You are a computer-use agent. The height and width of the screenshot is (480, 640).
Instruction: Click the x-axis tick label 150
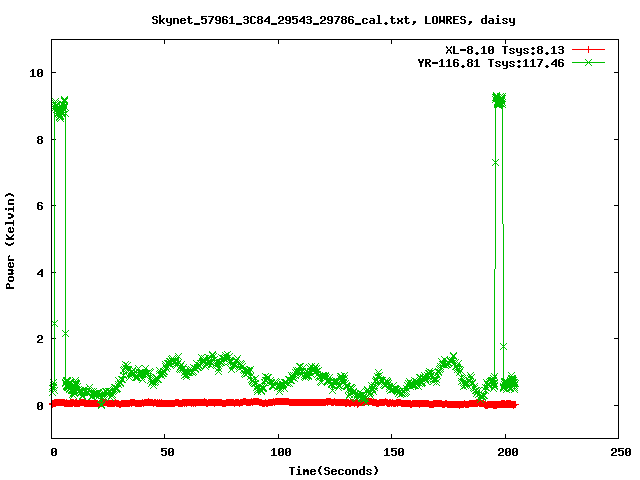[393, 452]
